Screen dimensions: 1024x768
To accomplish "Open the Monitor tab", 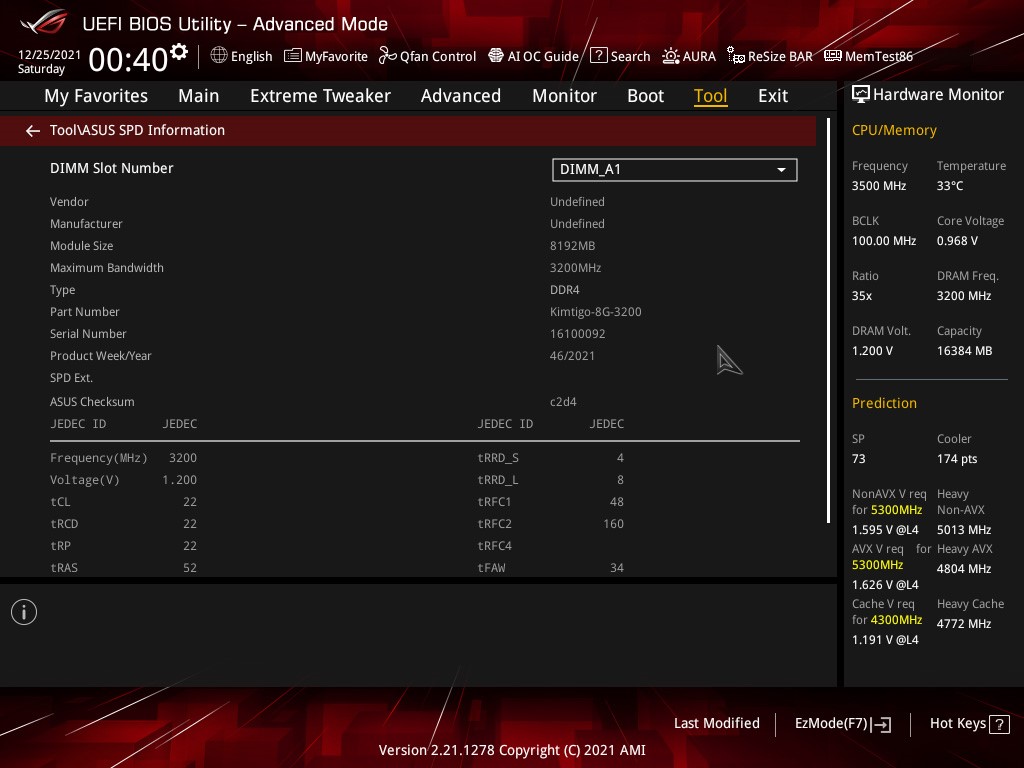I will point(564,96).
